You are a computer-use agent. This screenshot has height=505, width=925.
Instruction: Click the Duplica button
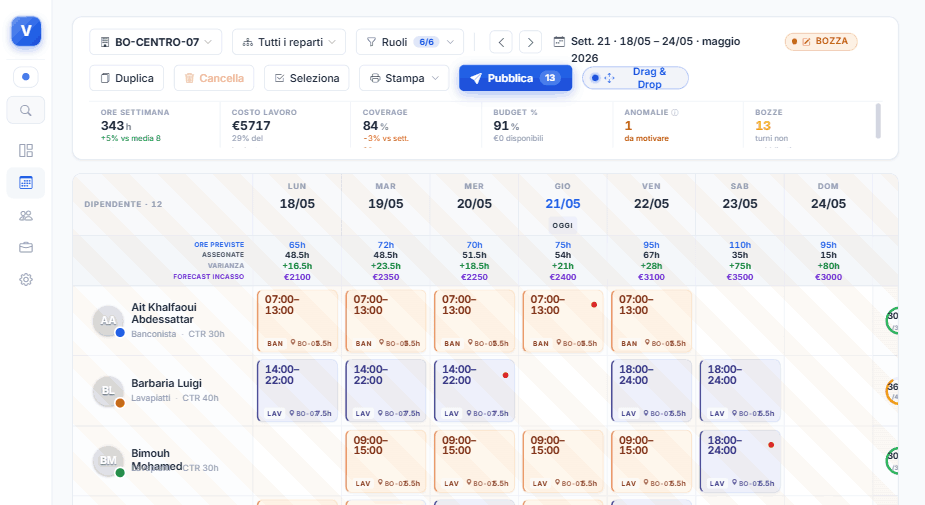click(x=127, y=78)
